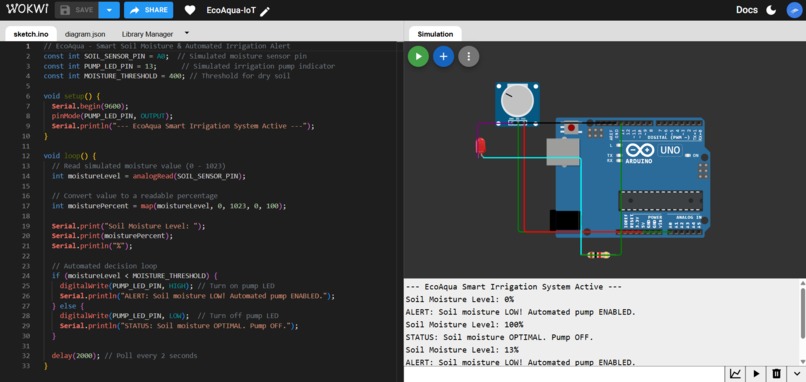Image resolution: width=806 pixels, height=382 pixels.
Task: Click 'Serial.begin(9600);' code line
Action: click(x=89, y=106)
